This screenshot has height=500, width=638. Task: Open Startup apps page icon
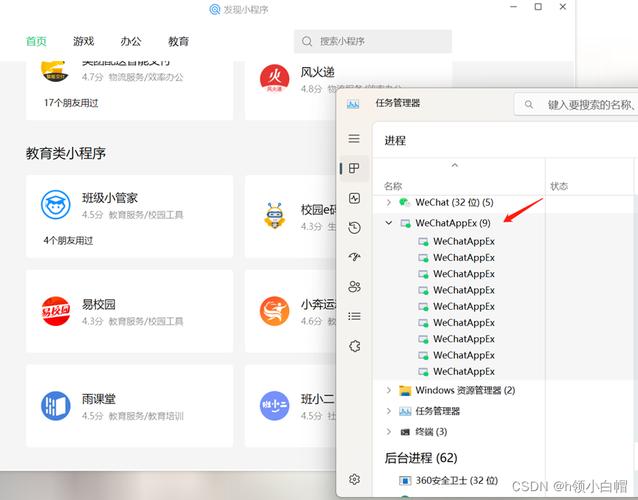tap(354, 257)
